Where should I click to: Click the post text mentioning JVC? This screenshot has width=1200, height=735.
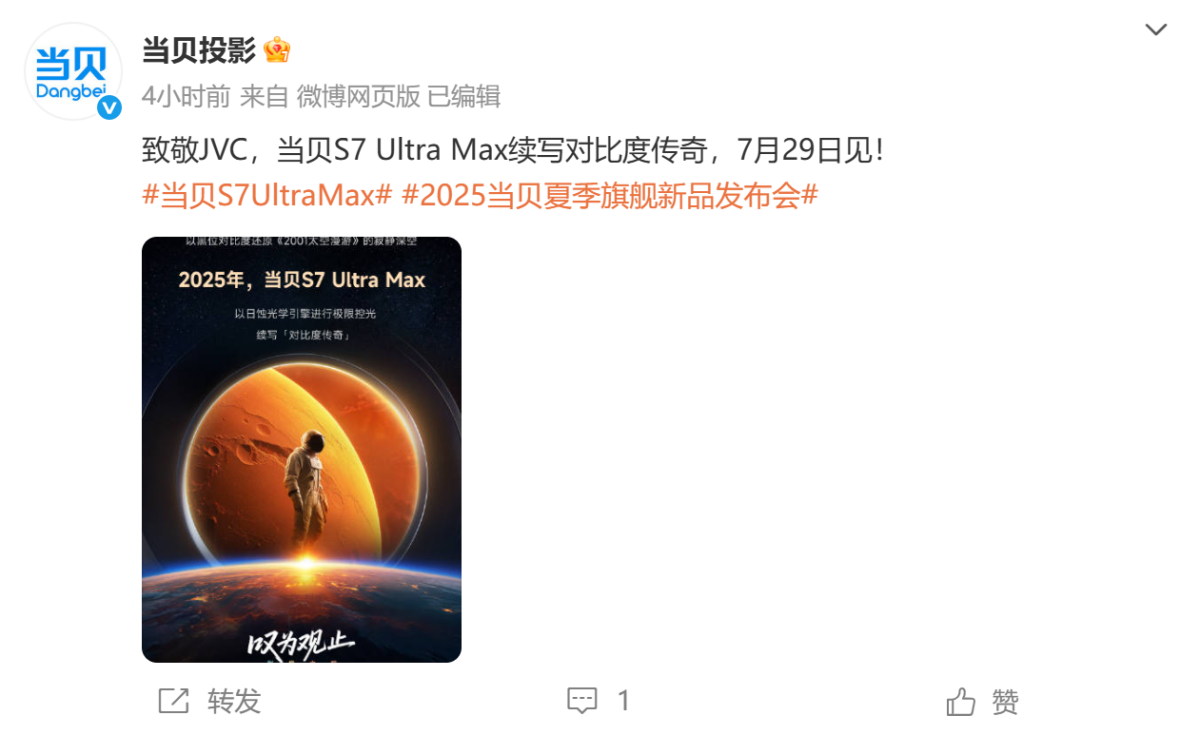pos(513,152)
